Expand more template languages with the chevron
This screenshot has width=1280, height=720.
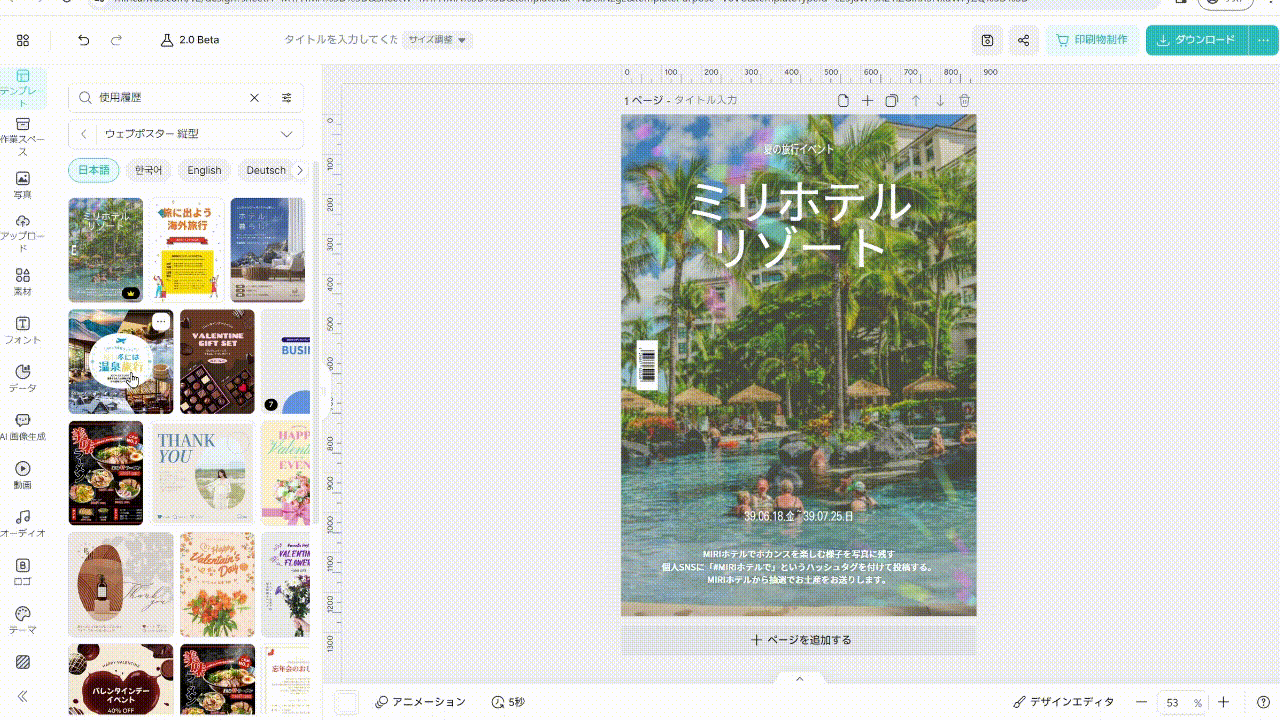pos(299,170)
